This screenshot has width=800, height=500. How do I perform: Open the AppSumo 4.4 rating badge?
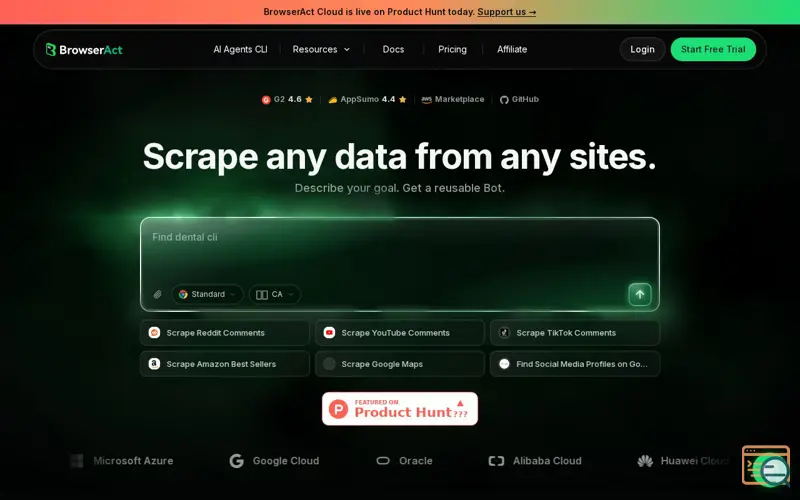367,99
